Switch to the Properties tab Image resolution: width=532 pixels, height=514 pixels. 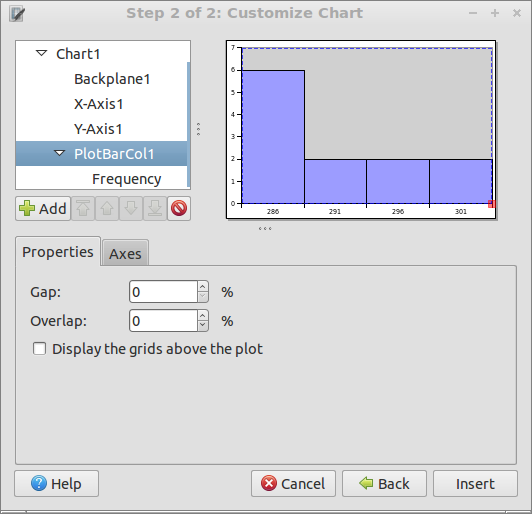(58, 252)
